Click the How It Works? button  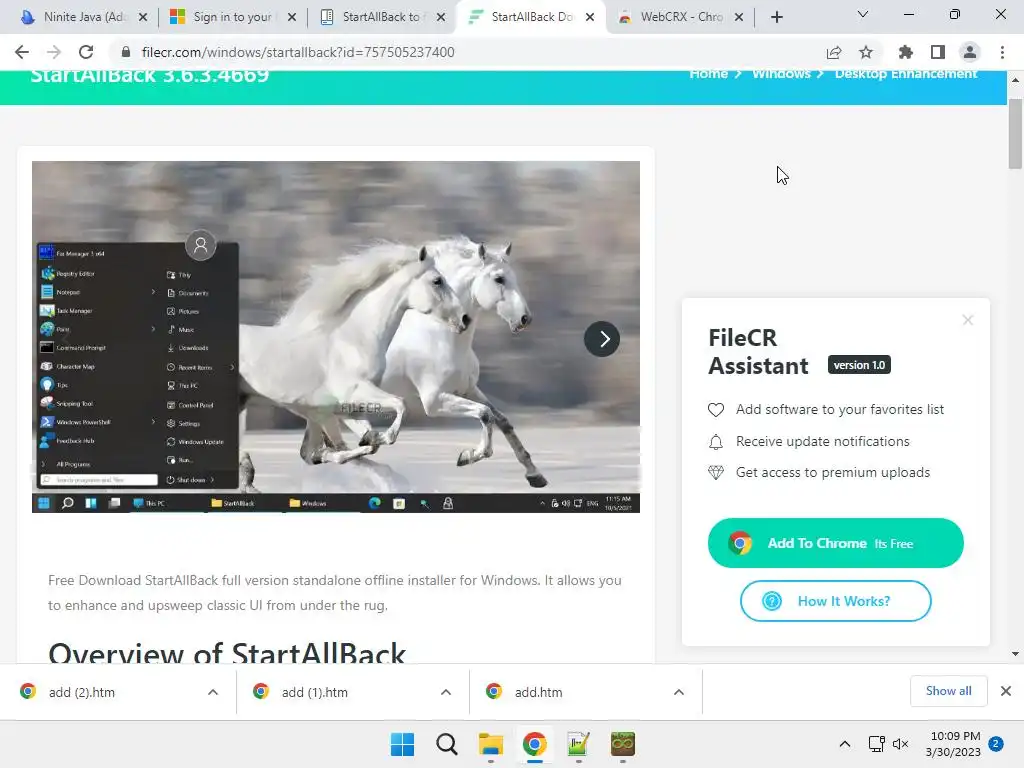coord(835,601)
